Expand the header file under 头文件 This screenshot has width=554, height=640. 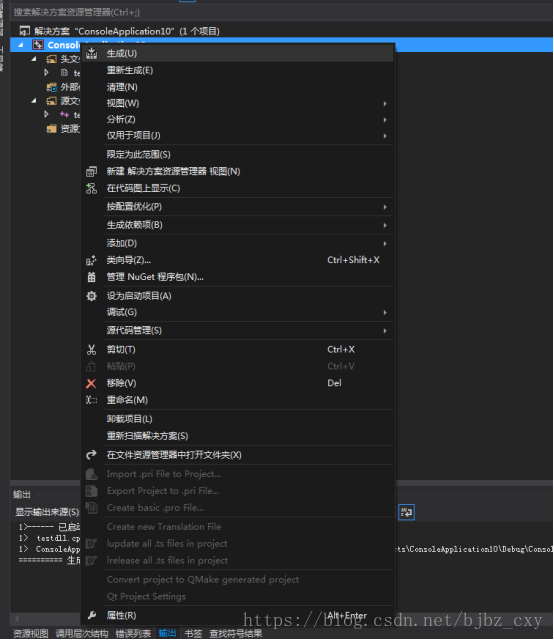click(x=46, y=73)
